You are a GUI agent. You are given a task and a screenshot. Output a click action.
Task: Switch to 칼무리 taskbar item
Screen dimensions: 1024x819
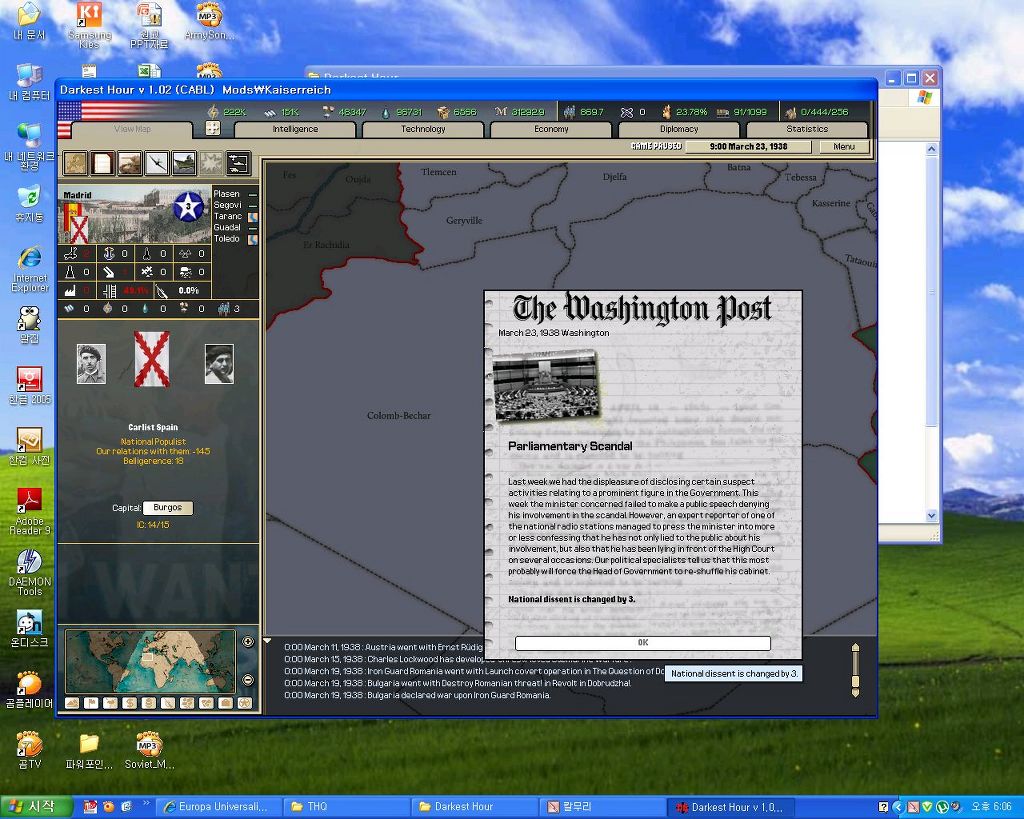click(x=602, y=807)
